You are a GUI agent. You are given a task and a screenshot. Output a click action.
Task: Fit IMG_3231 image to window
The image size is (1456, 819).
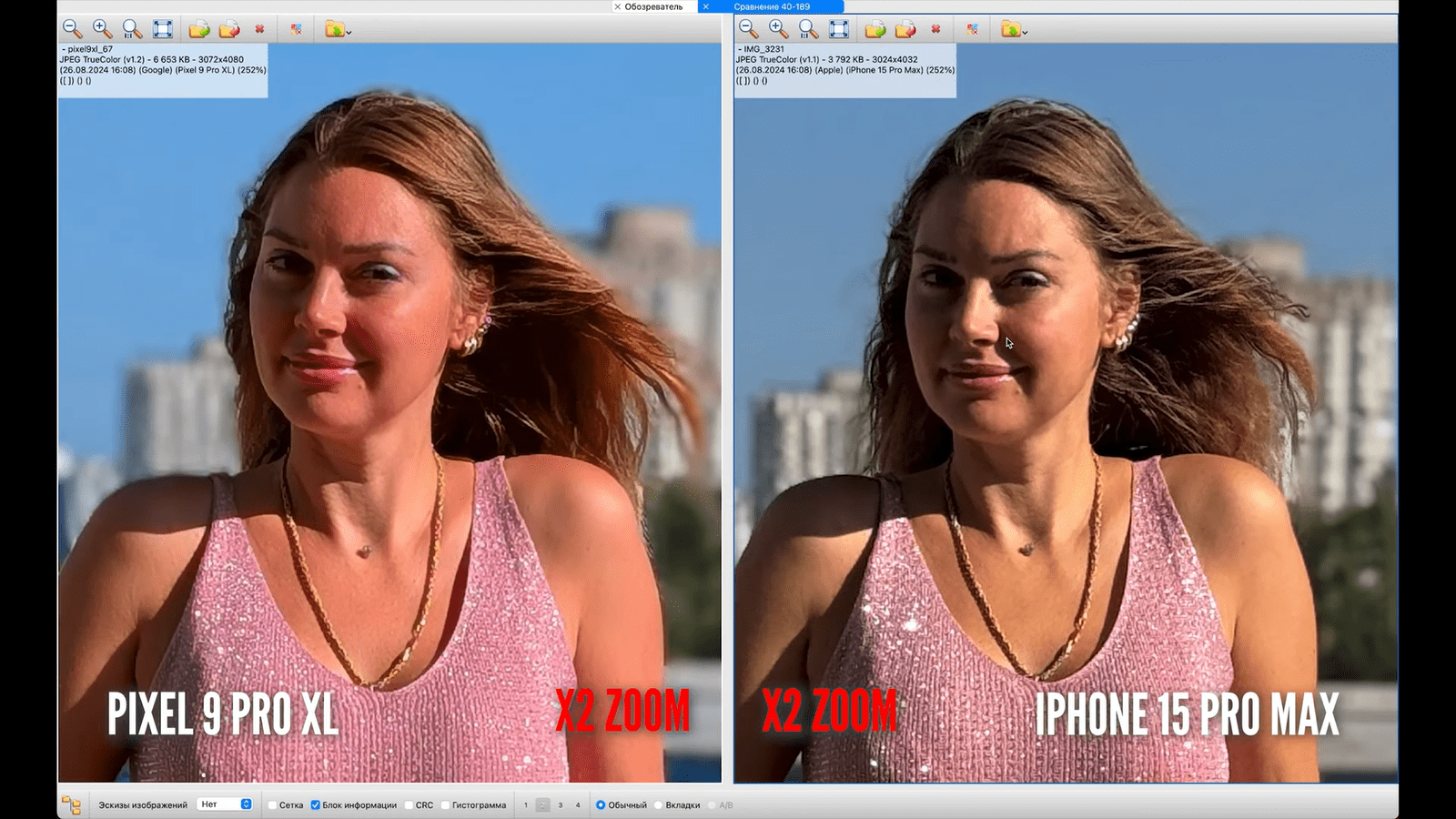coord(839,29)
